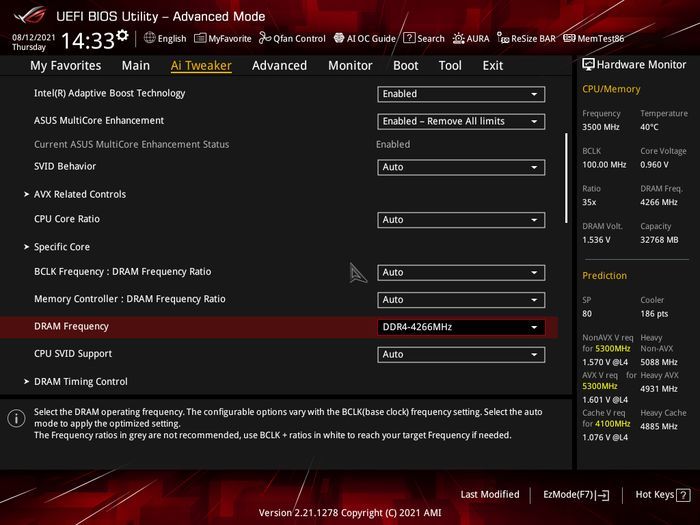Click the 4266 MHz DRAM Freq value

pyautogui.click(x=658, y=202)
